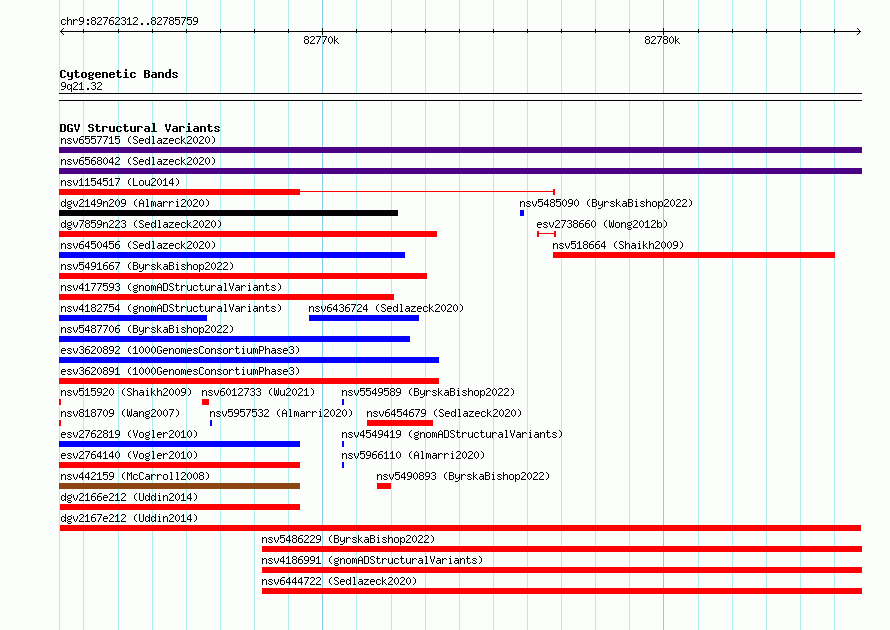Click the blue esv2762819 variant bar
The image size is (890, 630).
pos(179,444)
